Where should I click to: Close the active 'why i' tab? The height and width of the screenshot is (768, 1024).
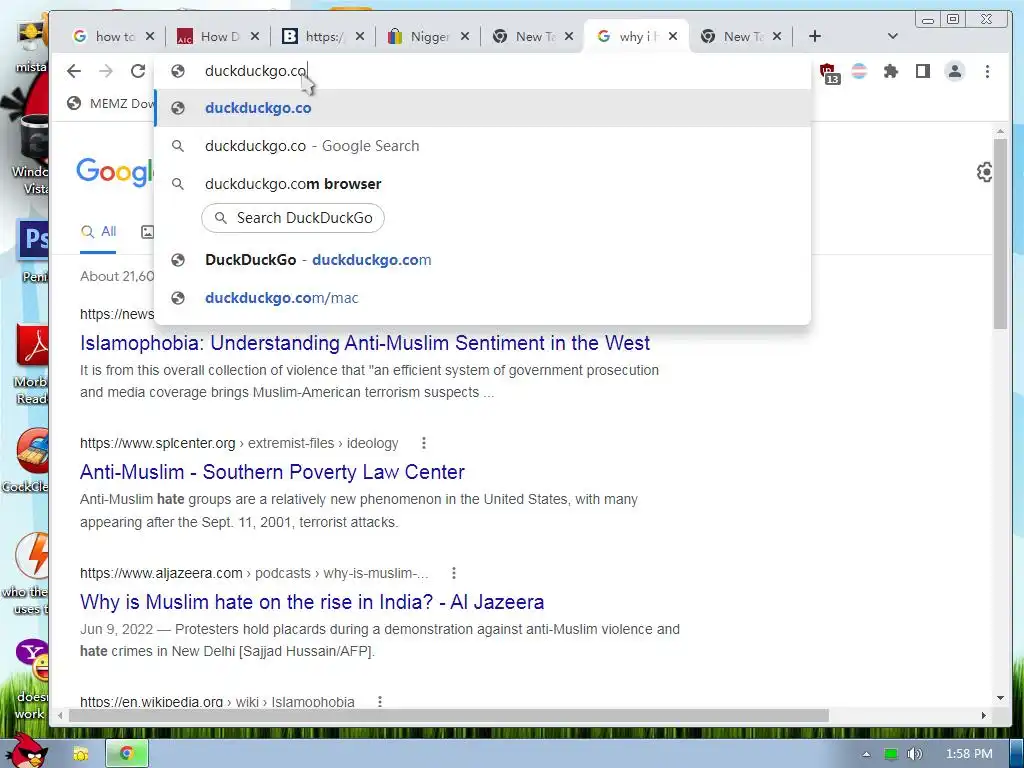click(673, 37)
